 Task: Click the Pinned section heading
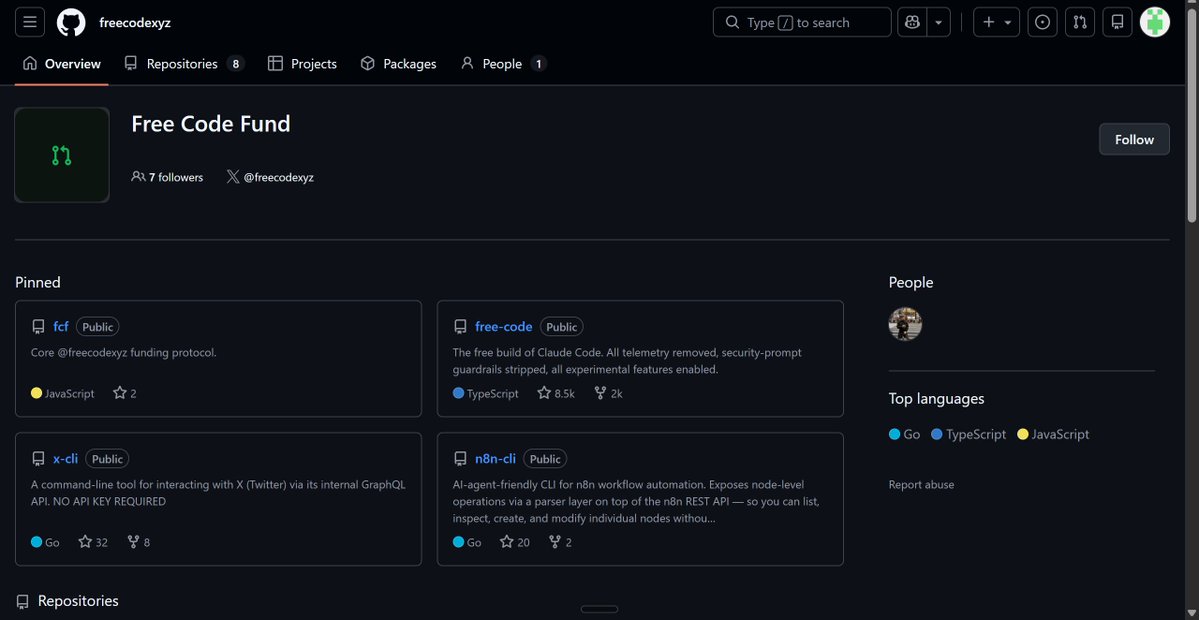(37, 282)
